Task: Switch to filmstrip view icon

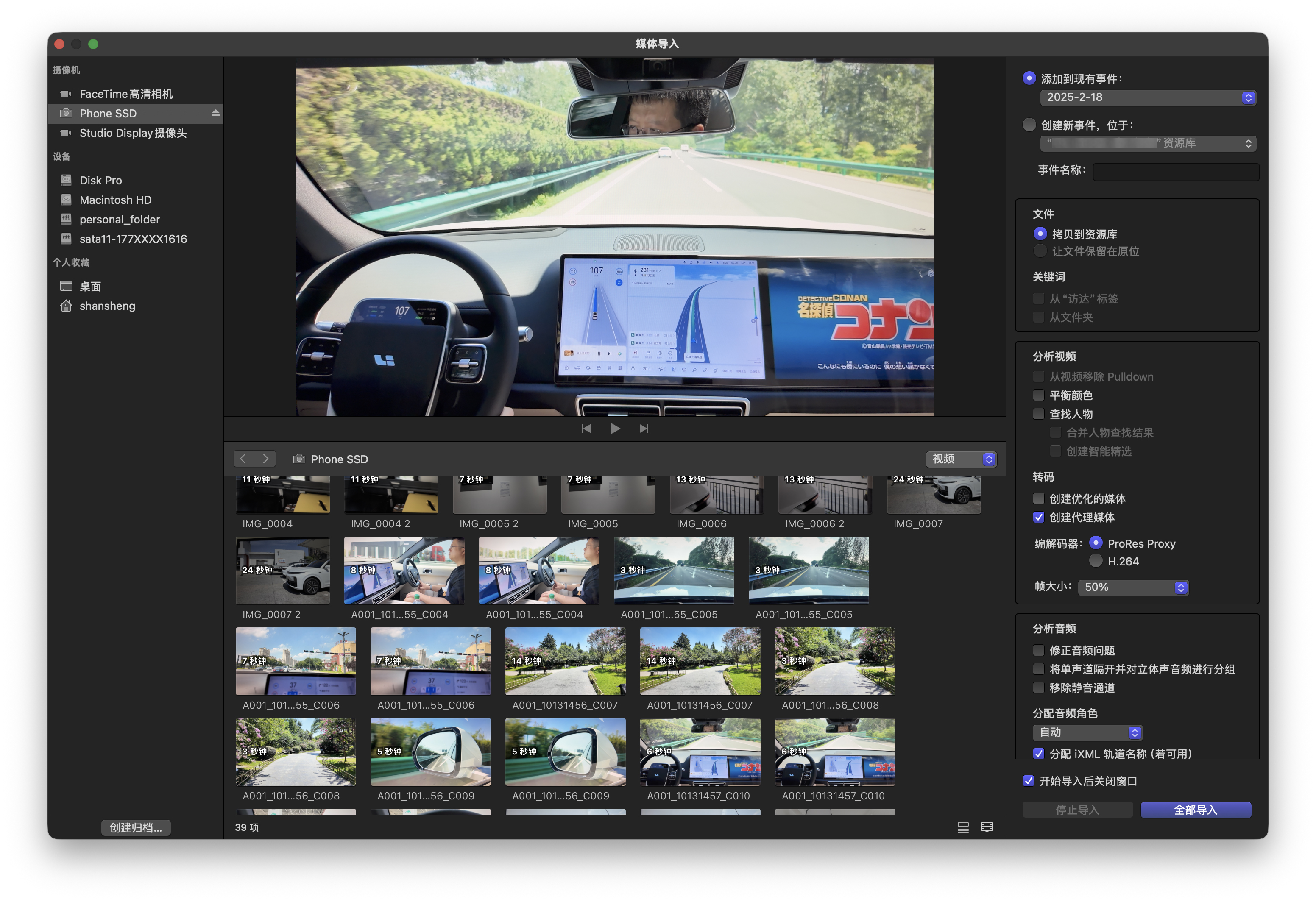Action: tap(987, 827)
